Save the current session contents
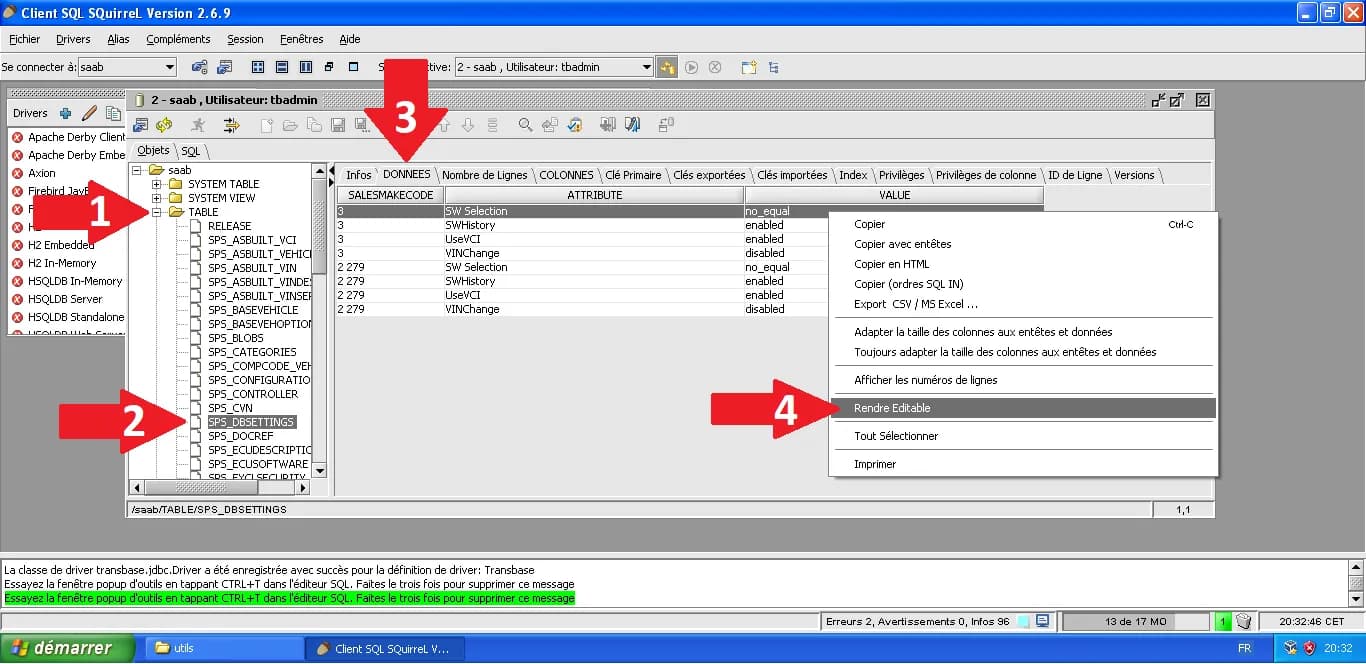The height and width of the screenshot is (664, 1366). (x=338, y=122)
